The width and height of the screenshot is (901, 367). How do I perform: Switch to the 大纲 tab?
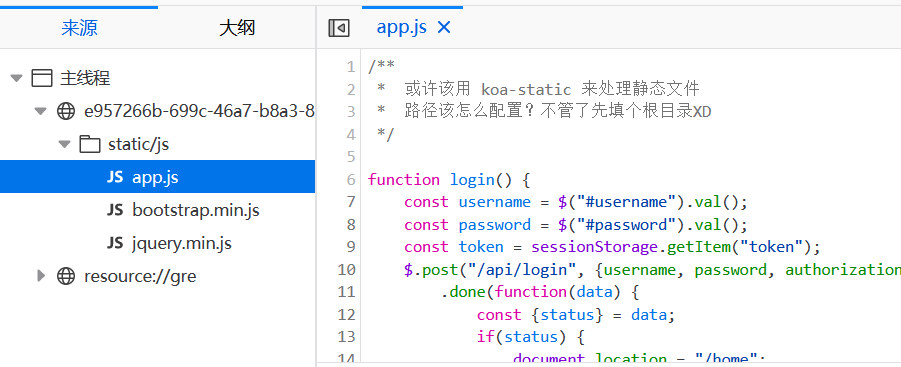237,28
